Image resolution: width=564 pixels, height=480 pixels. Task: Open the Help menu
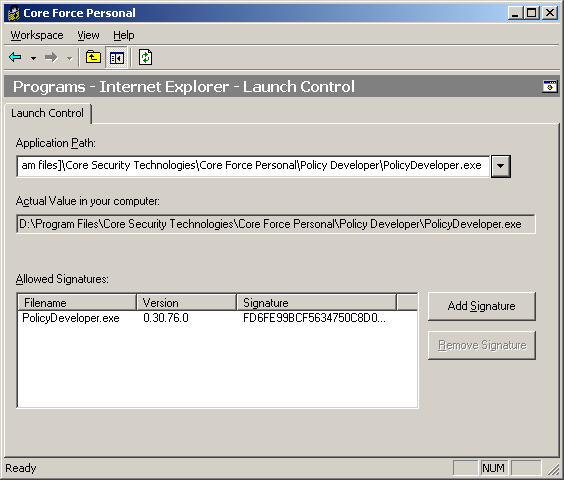[124, 35]
